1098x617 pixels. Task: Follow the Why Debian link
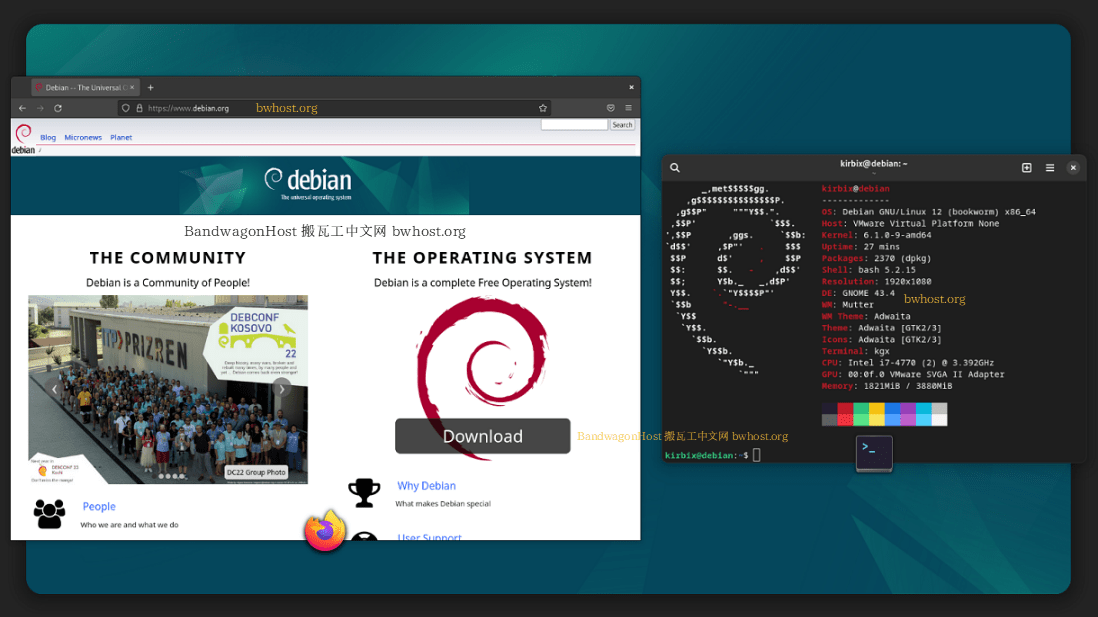[426, 485]
